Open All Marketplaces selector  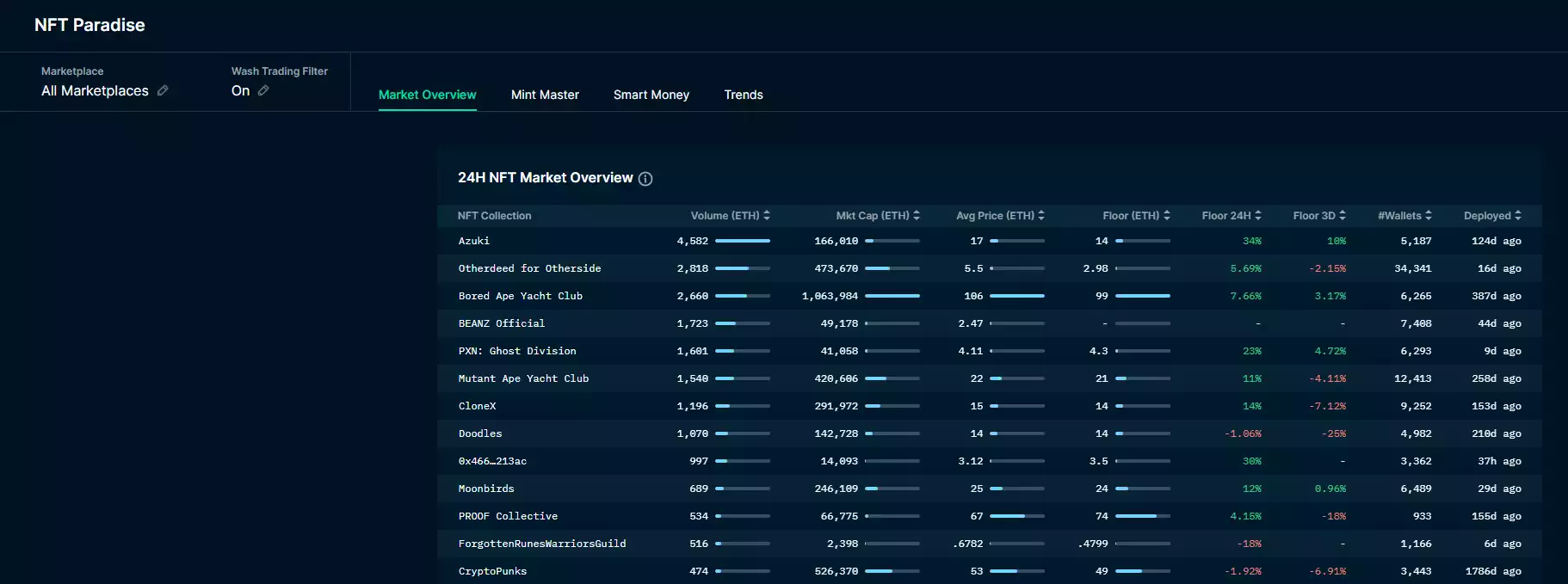coord(95,90)
